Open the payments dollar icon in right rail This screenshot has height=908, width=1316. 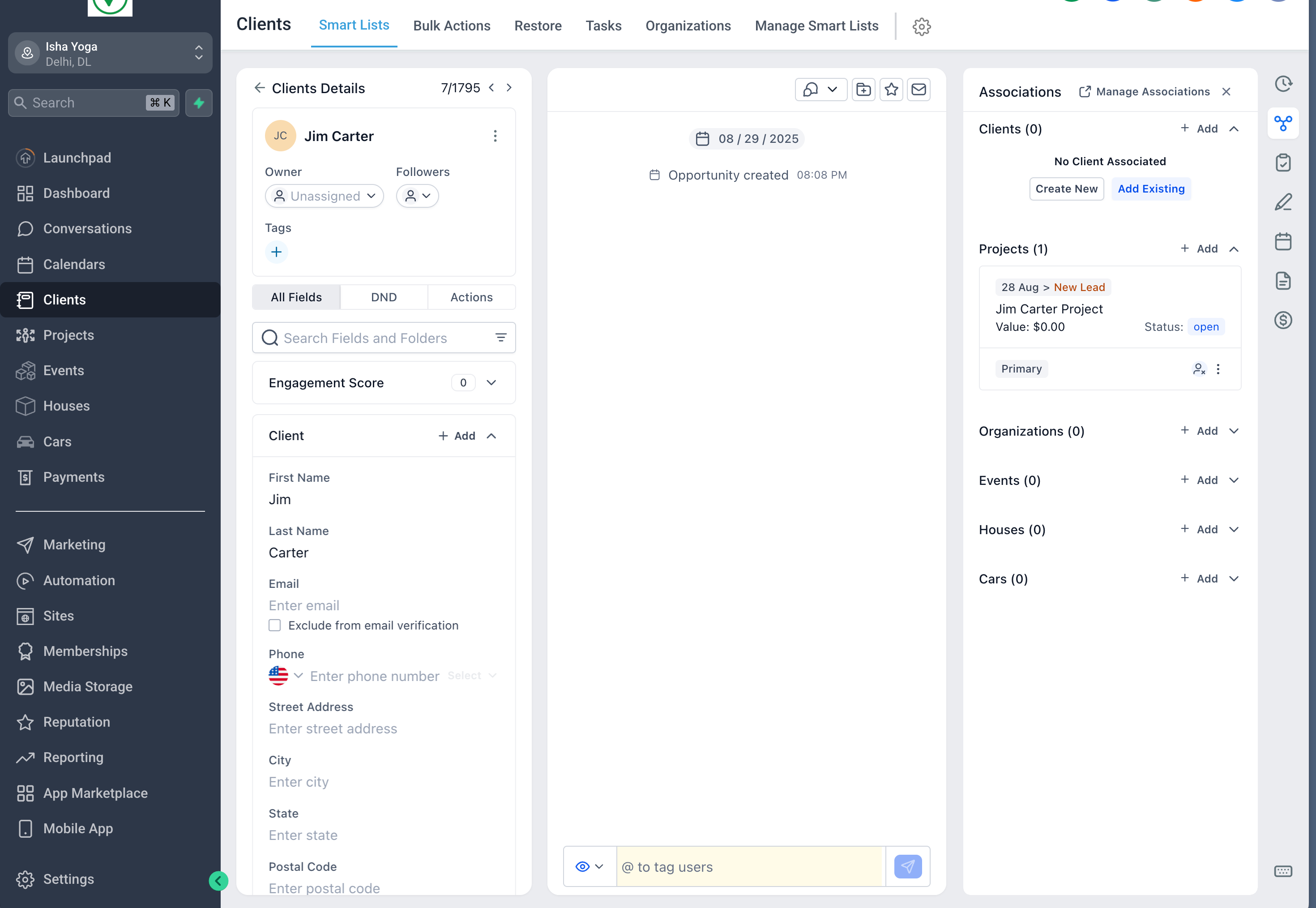(x=1283, y=320)
